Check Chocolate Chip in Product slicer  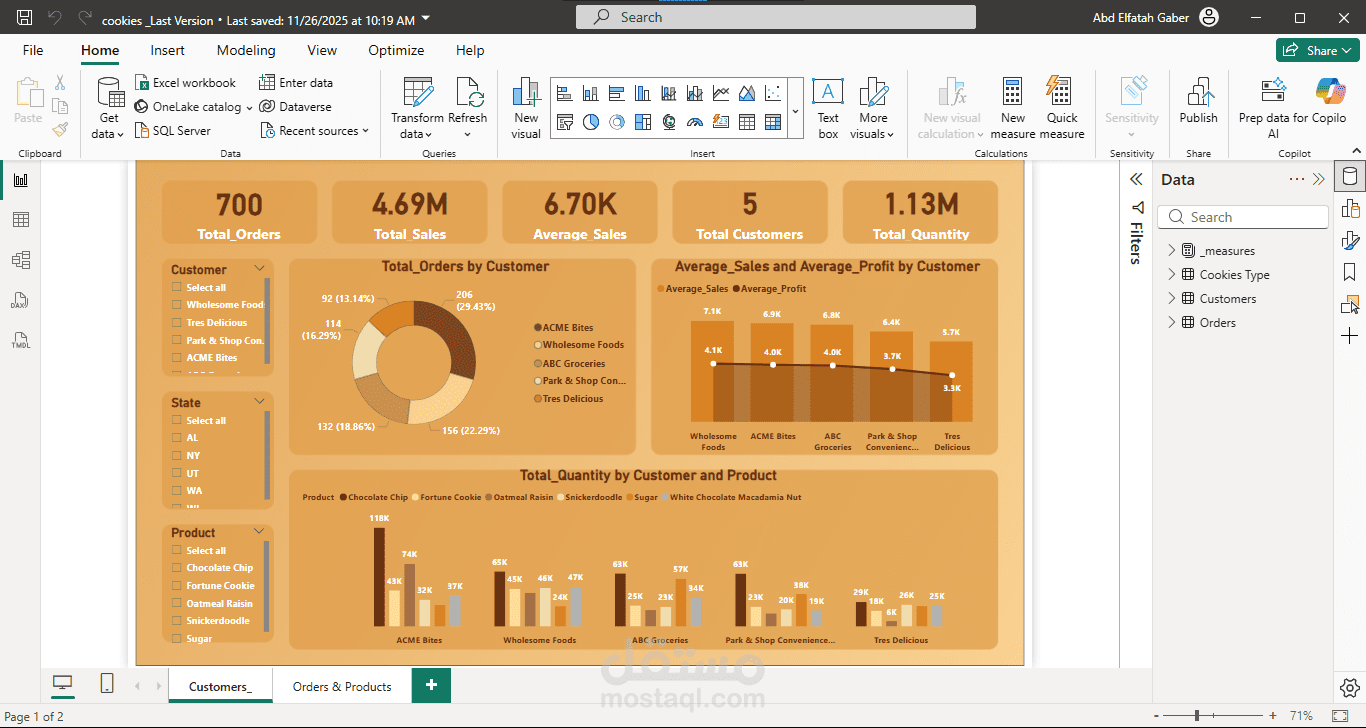(x=177, y=567)
